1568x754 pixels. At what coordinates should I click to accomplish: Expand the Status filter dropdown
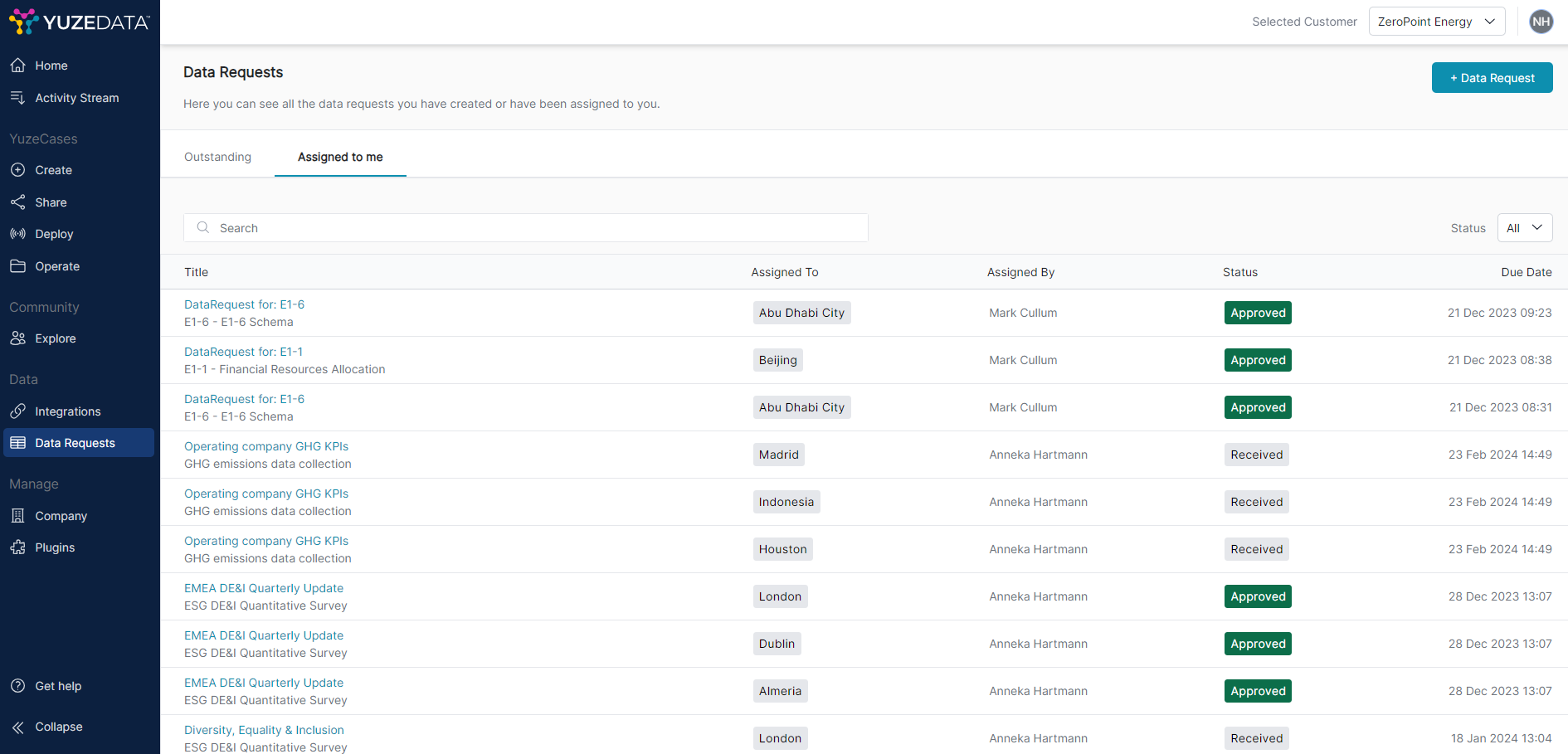[1524, 228]
